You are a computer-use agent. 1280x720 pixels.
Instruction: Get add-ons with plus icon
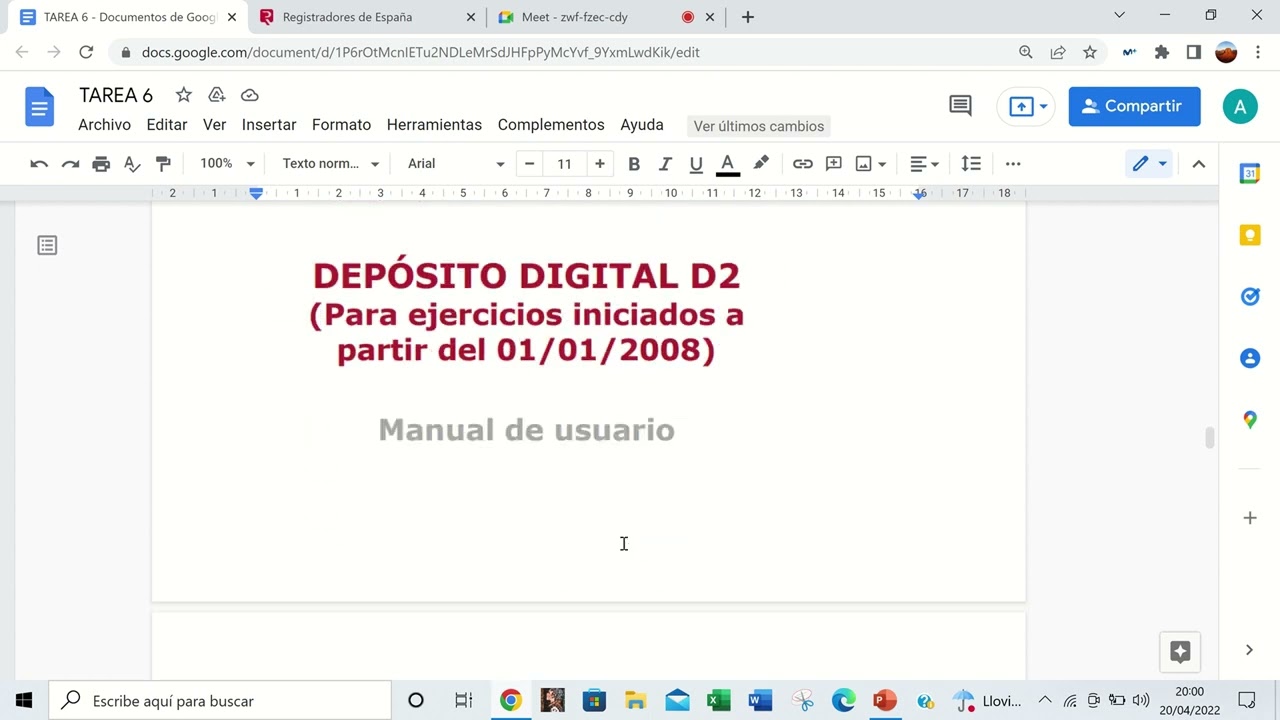pyautogui.click(x=1250, y=518)
